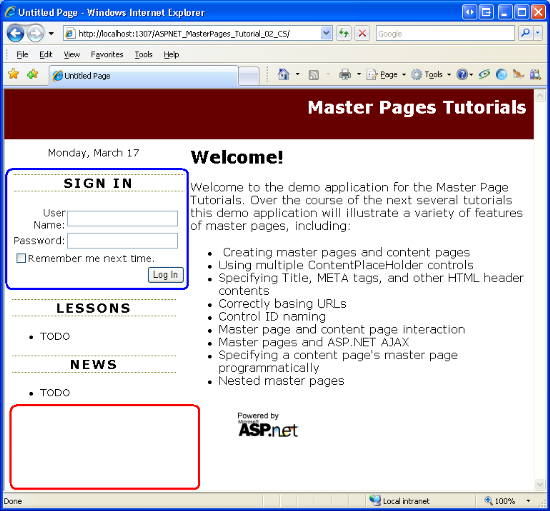Click the 100% zoom level button

pyautogui.click(x=499, y=500)
